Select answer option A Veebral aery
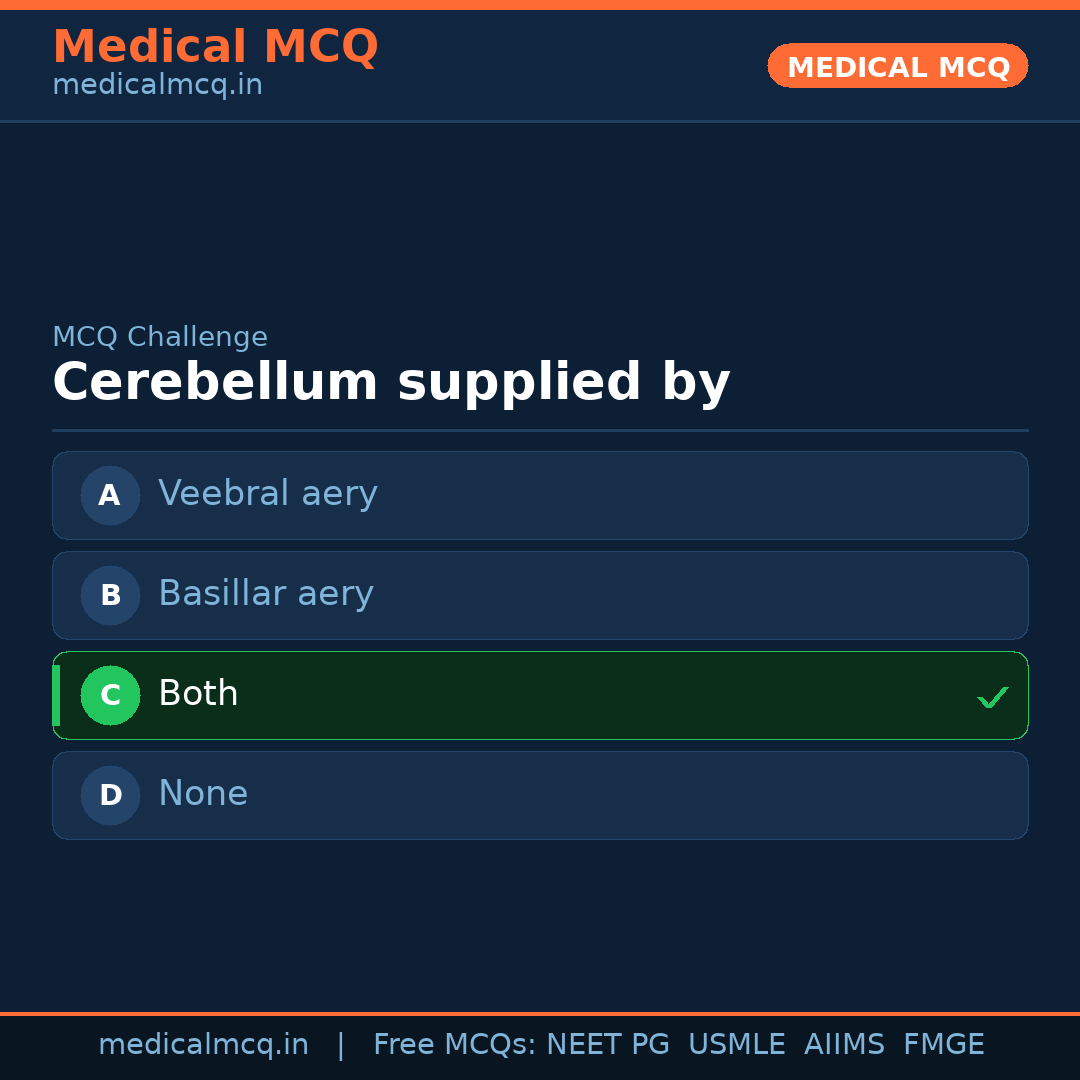Screen dimensions: 1080x1080 click(540, 495)
